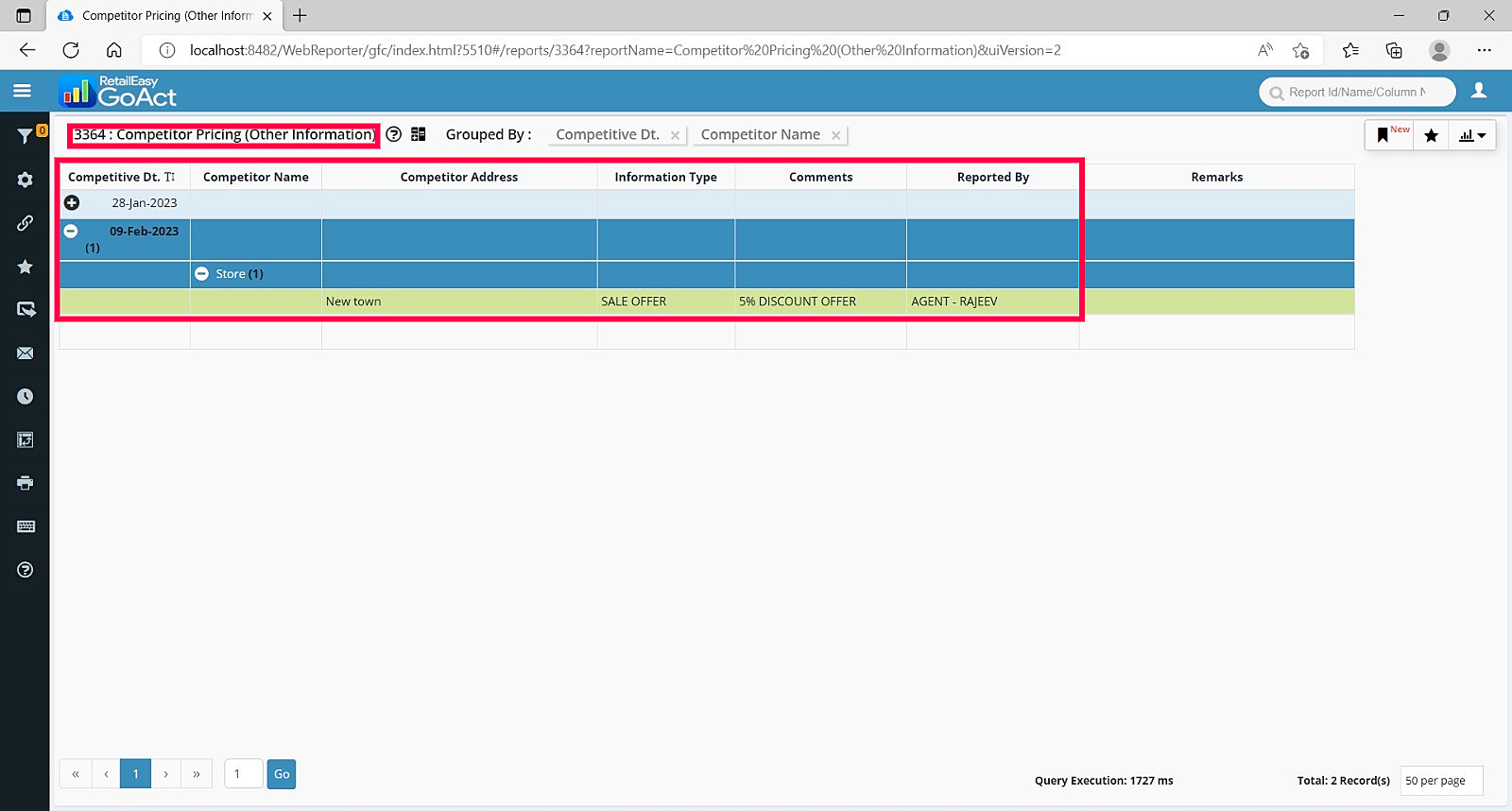Open the hamburger menu in GoAct header
Screen dimensions: 1512x811
(x=23, y=91)
